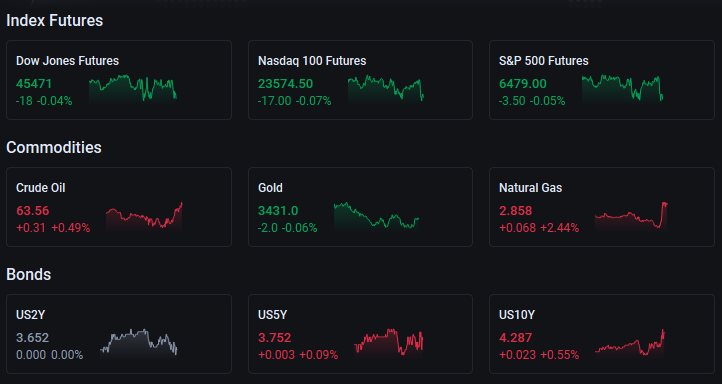Image resolution: width=722 pixels, height=384 pixels.
Task: Open the Crude Oil sparkline chart
Action: (x=144, y=215)
